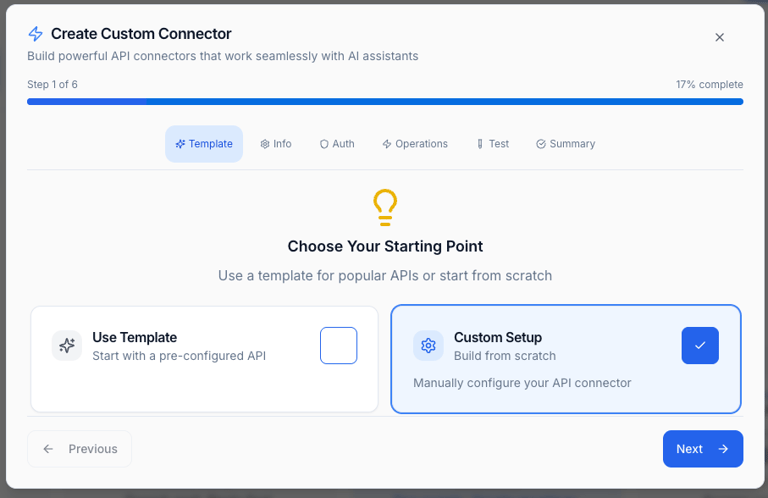Open the Operations step tab
Screen dimensions: 768x498
[x=415, y=144]
